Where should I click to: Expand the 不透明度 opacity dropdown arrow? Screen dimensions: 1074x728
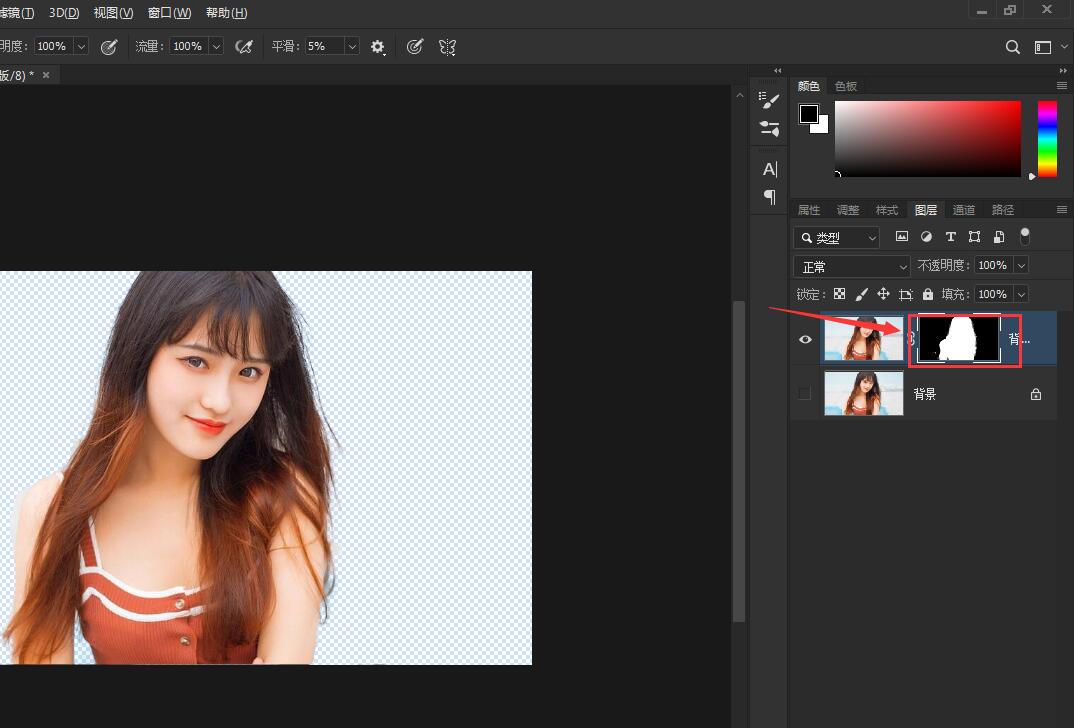click(x=1021, y=266)
